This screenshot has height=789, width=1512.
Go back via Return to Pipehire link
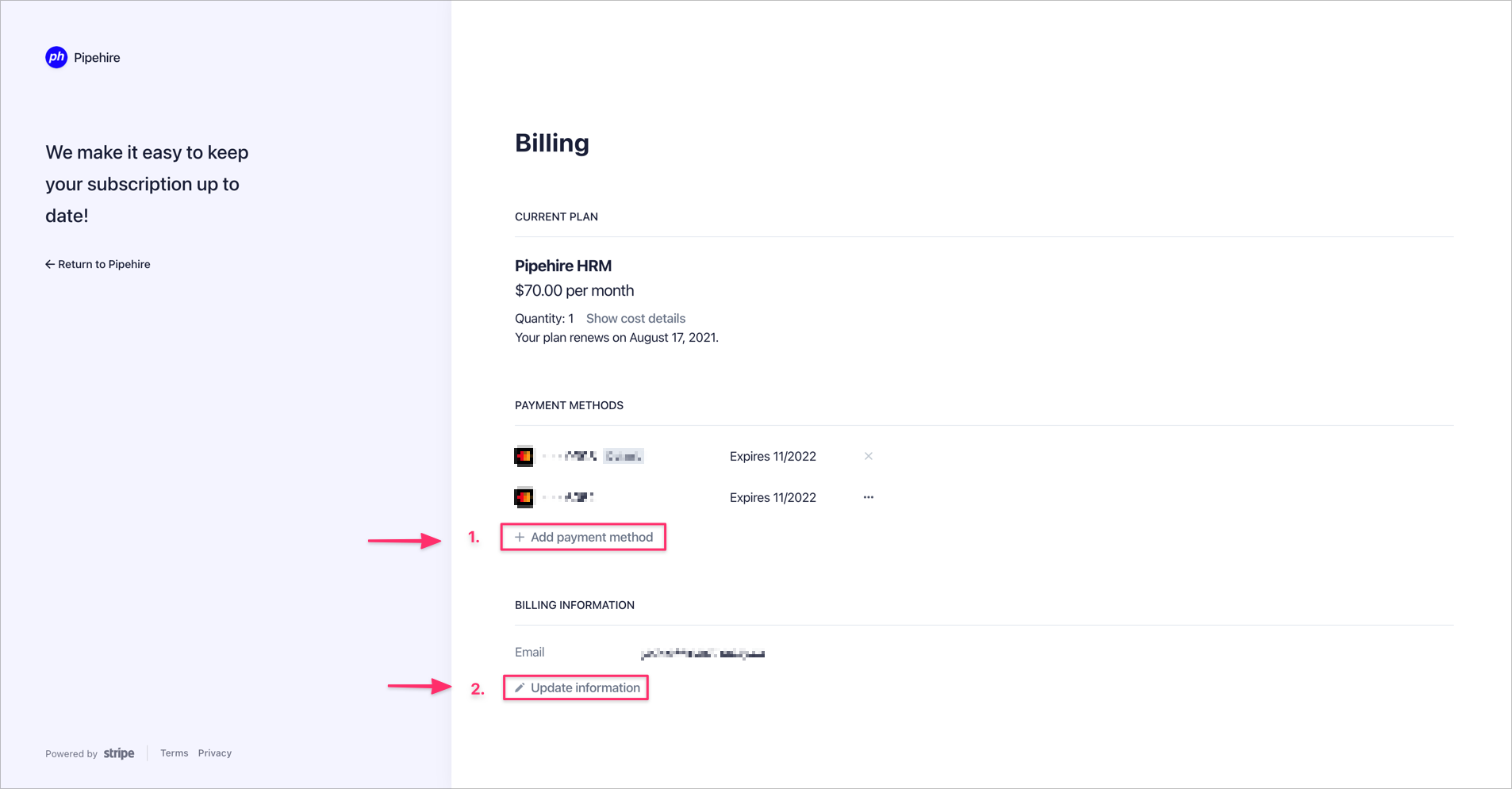(98, 264)
